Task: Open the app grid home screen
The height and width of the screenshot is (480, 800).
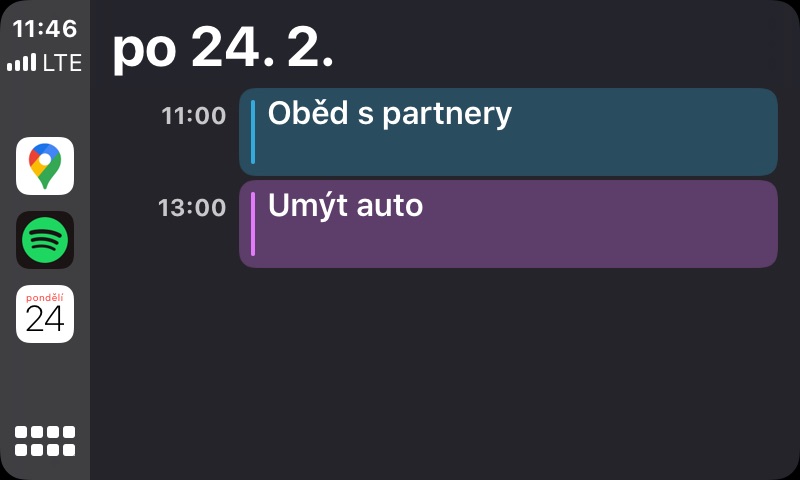Action: (x=45, y=441)
